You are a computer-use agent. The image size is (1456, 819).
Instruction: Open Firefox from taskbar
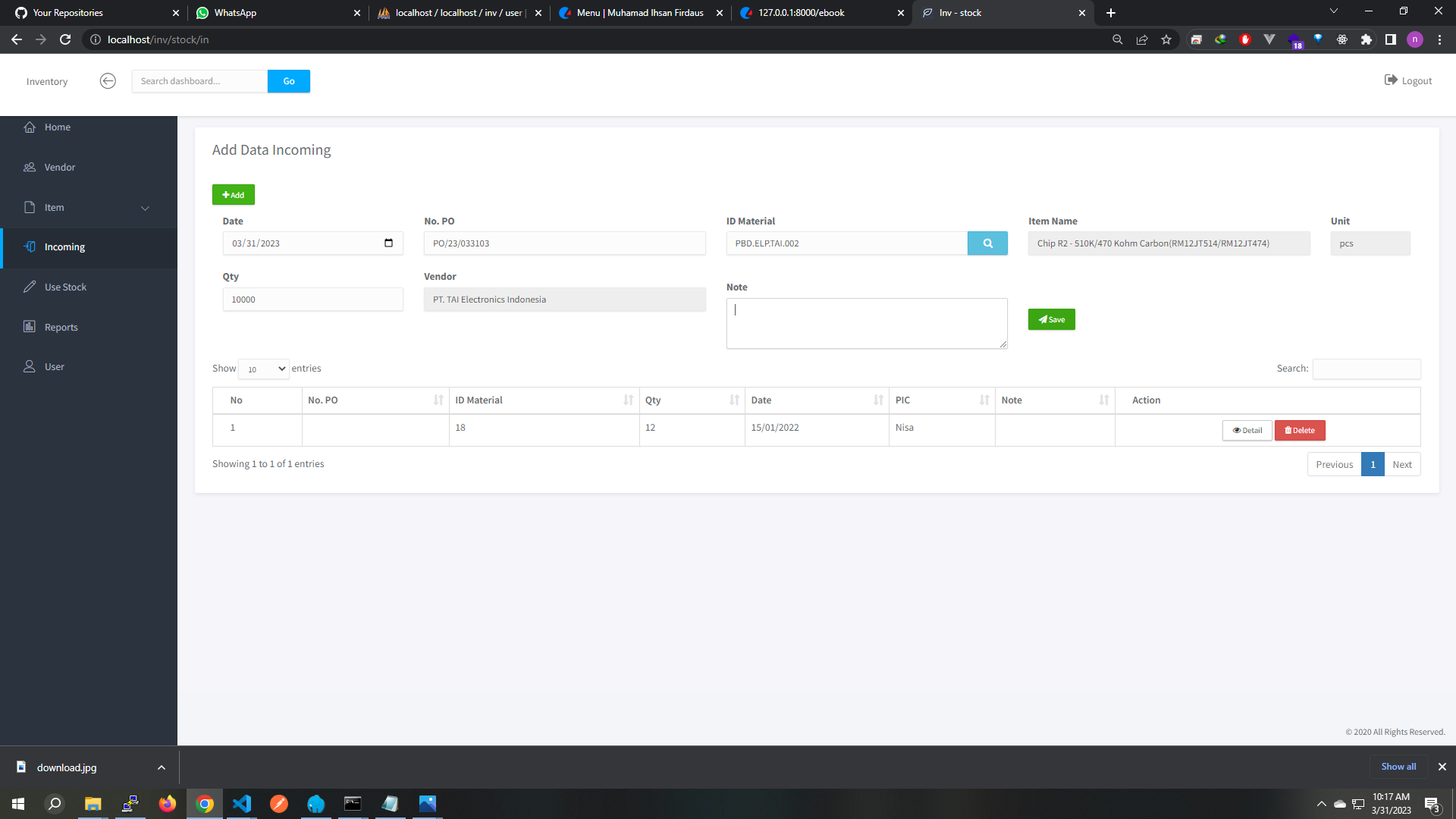168,804
